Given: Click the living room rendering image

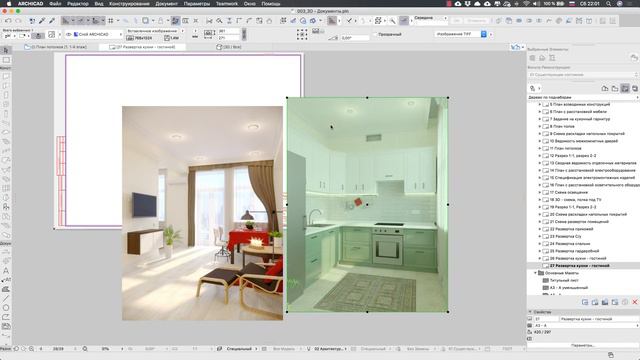Looking at the screenshot, I should click(202, 213).
